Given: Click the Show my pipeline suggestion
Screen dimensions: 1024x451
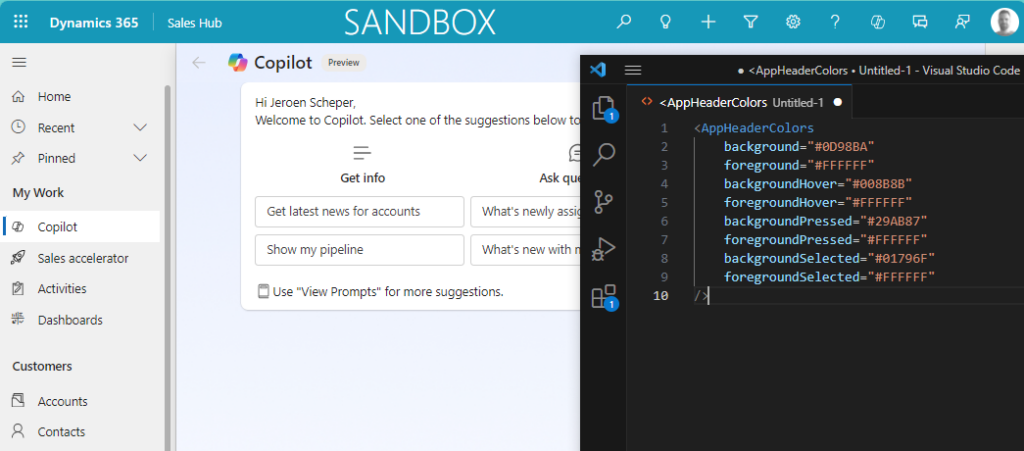Looking at the screenshot, I should (x=359, y=250).
